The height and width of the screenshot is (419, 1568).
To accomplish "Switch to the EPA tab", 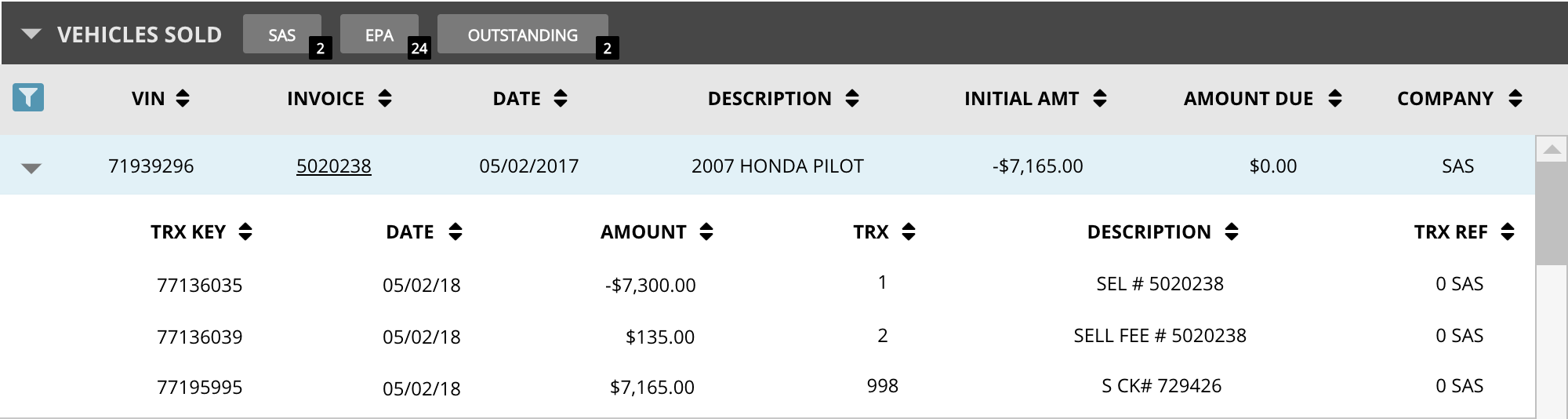I will point(379,35).
